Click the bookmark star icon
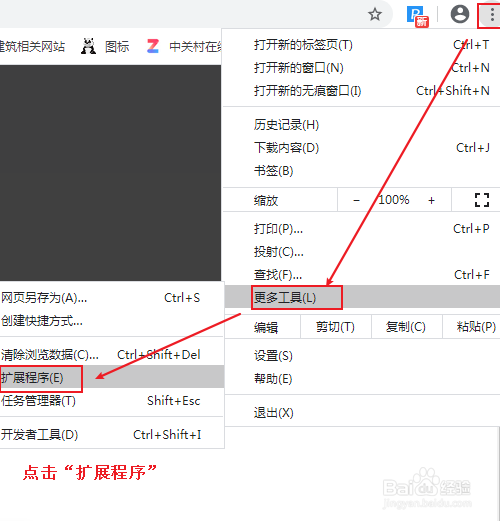Viewport: 500px width, 521px height. 375,14
